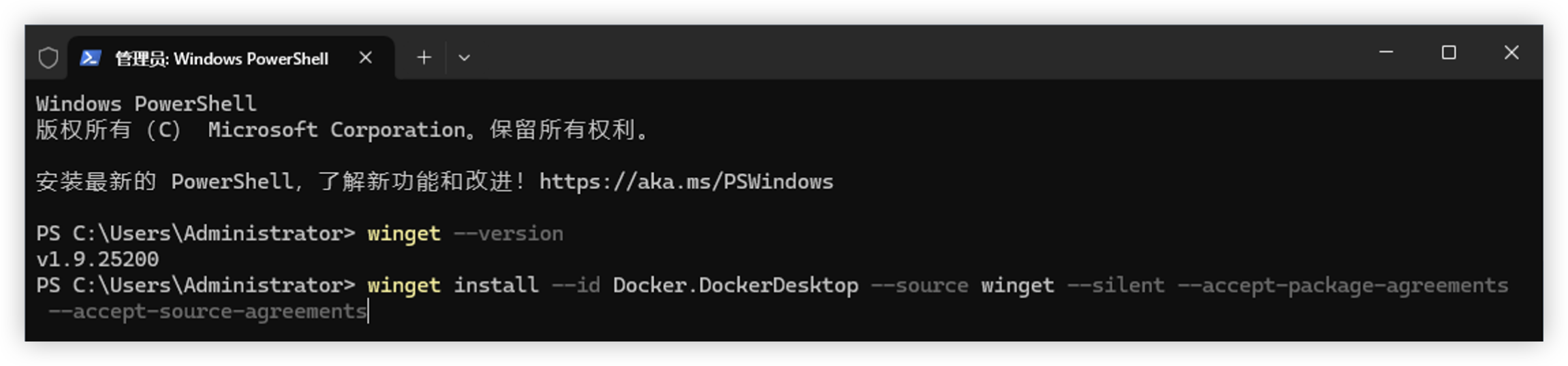Click the word install in winget command
This screenshot has height=366, width=1568.
point(496,285)
